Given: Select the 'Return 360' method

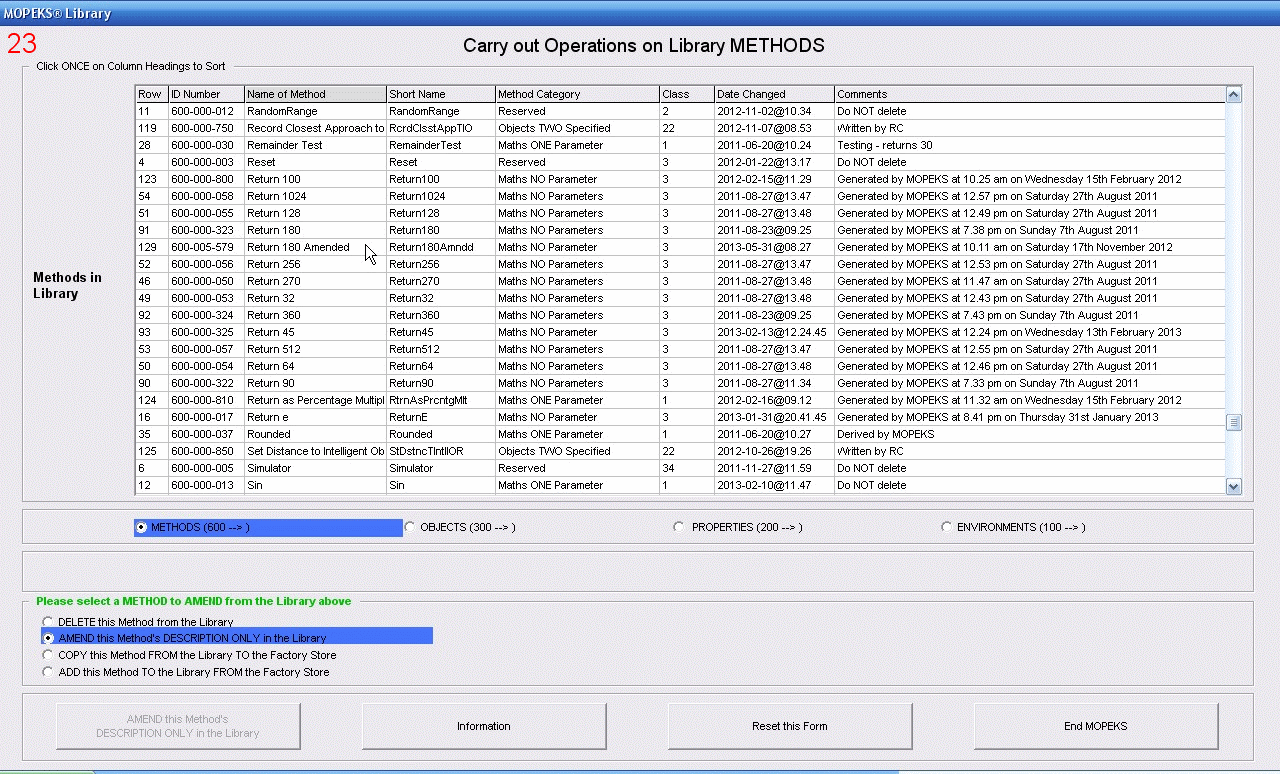Looking at the screenshot, I should pos(273,315).
